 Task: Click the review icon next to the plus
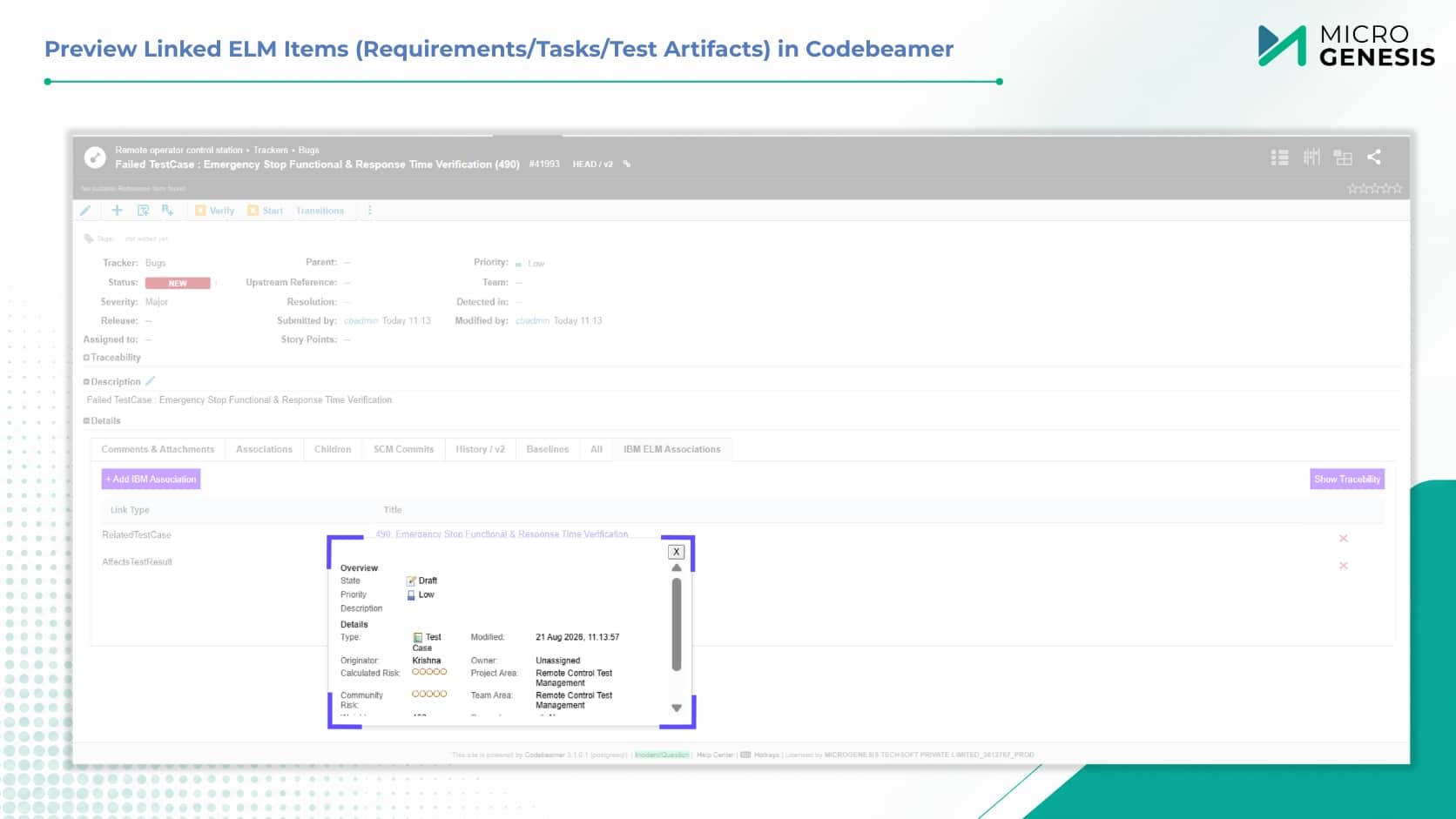pyautogui.click(x=143, y=211)
